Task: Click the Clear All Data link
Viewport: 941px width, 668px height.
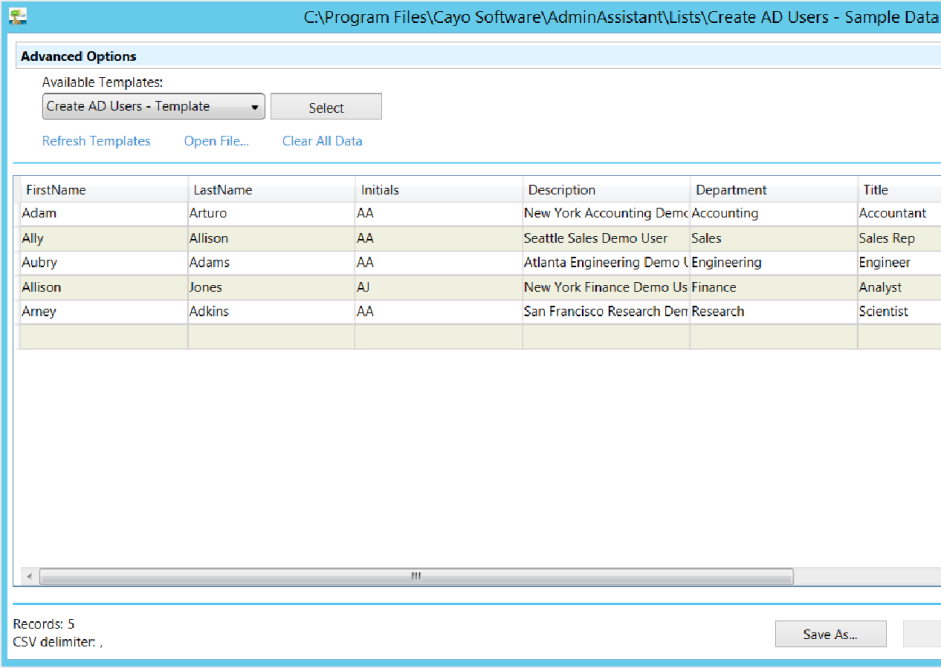Action: tap(322, 141)
